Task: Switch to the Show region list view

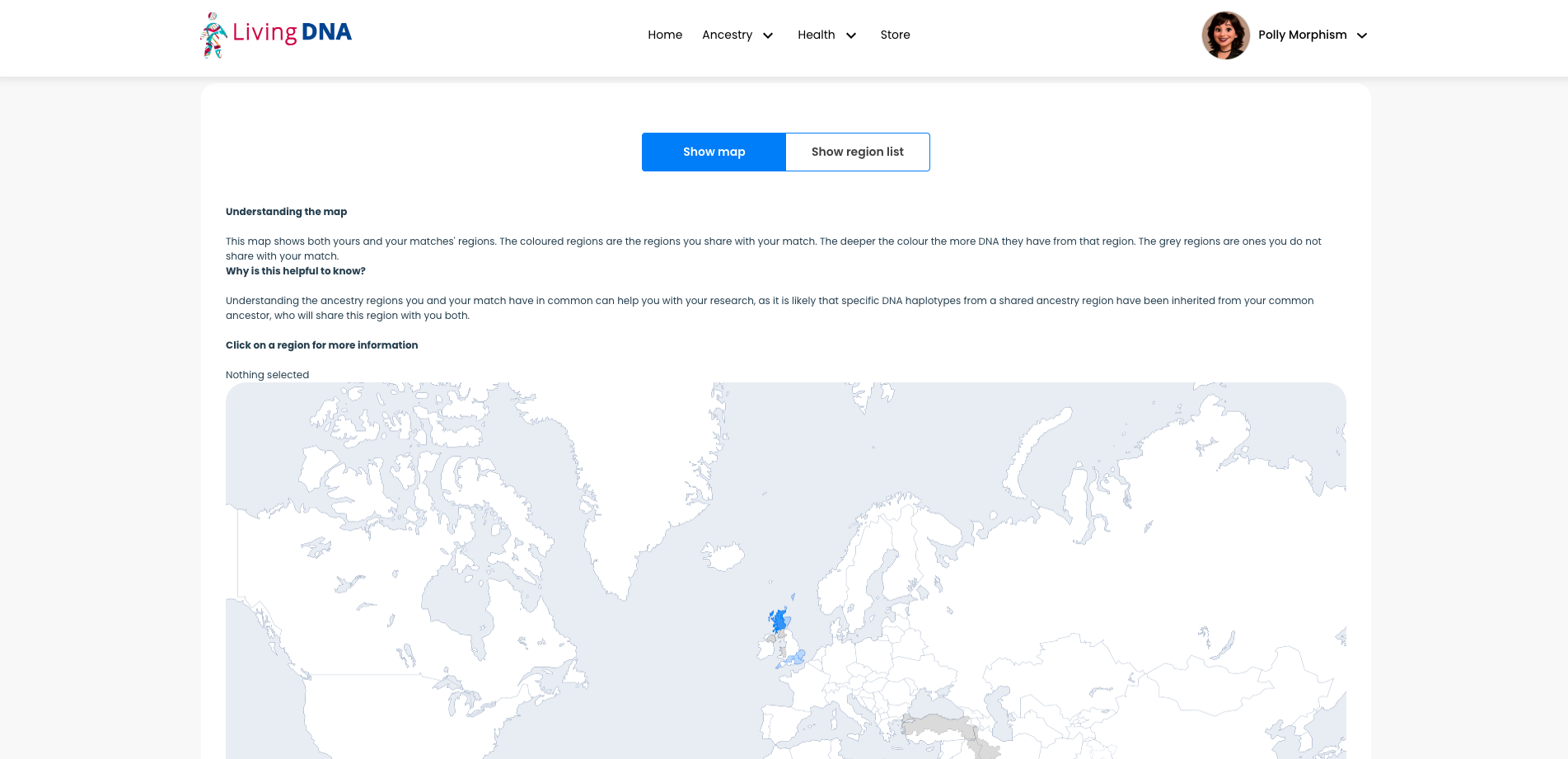Action: point(857,152)
